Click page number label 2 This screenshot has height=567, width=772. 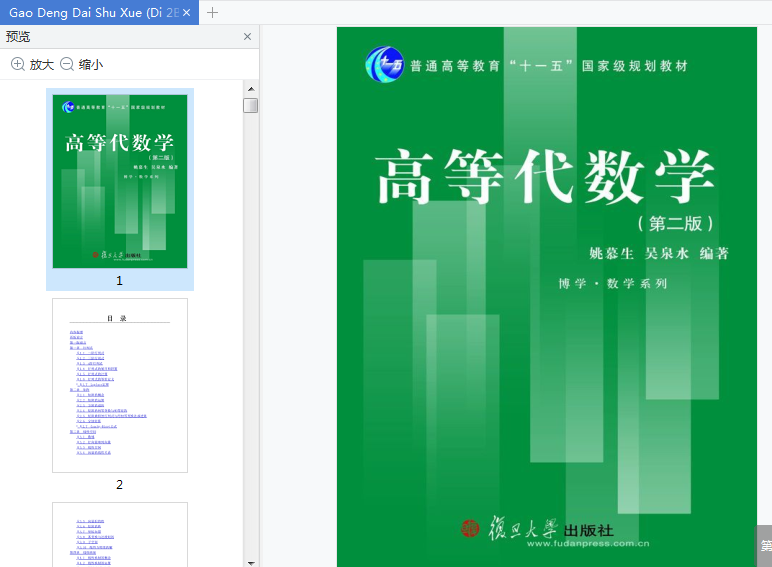(119, 485)
